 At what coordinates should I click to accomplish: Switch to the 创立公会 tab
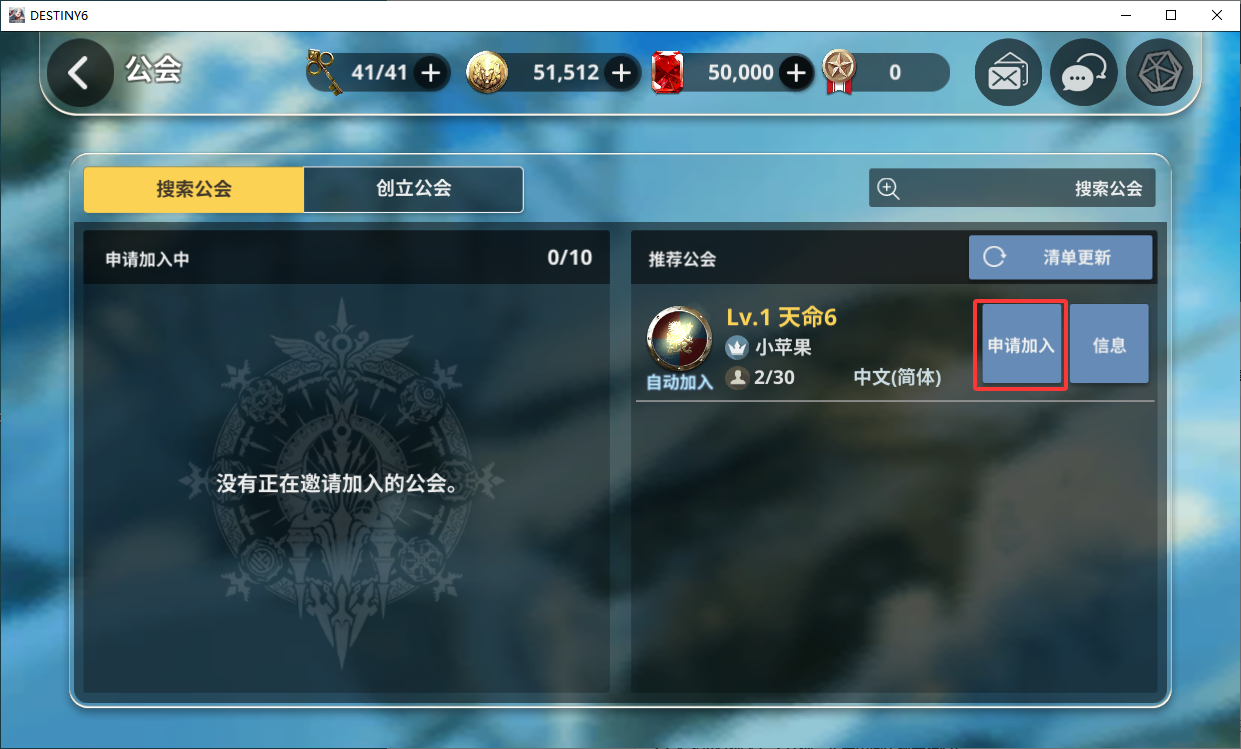coord(414,189)
